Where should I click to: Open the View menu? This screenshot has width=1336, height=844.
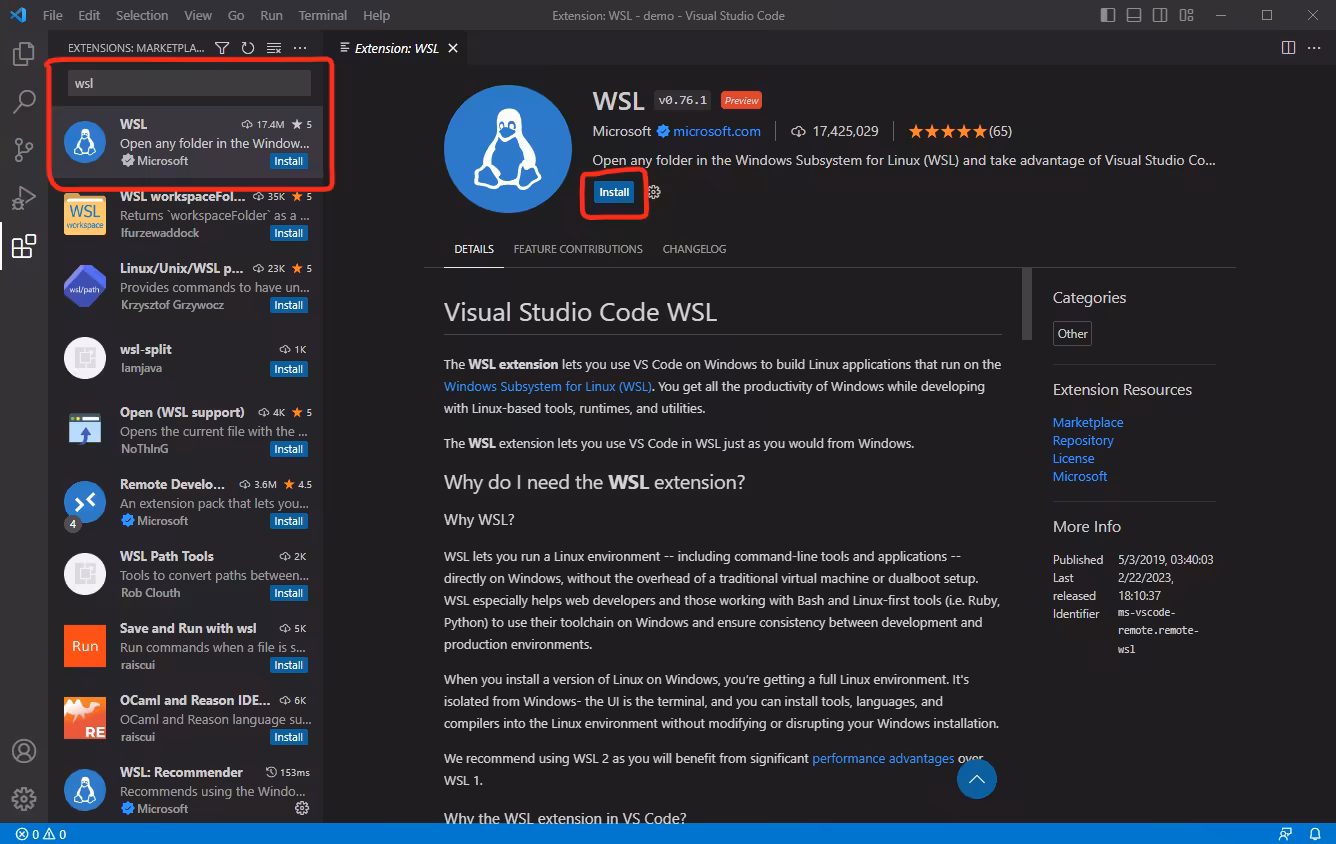click(x=198, y=15)
